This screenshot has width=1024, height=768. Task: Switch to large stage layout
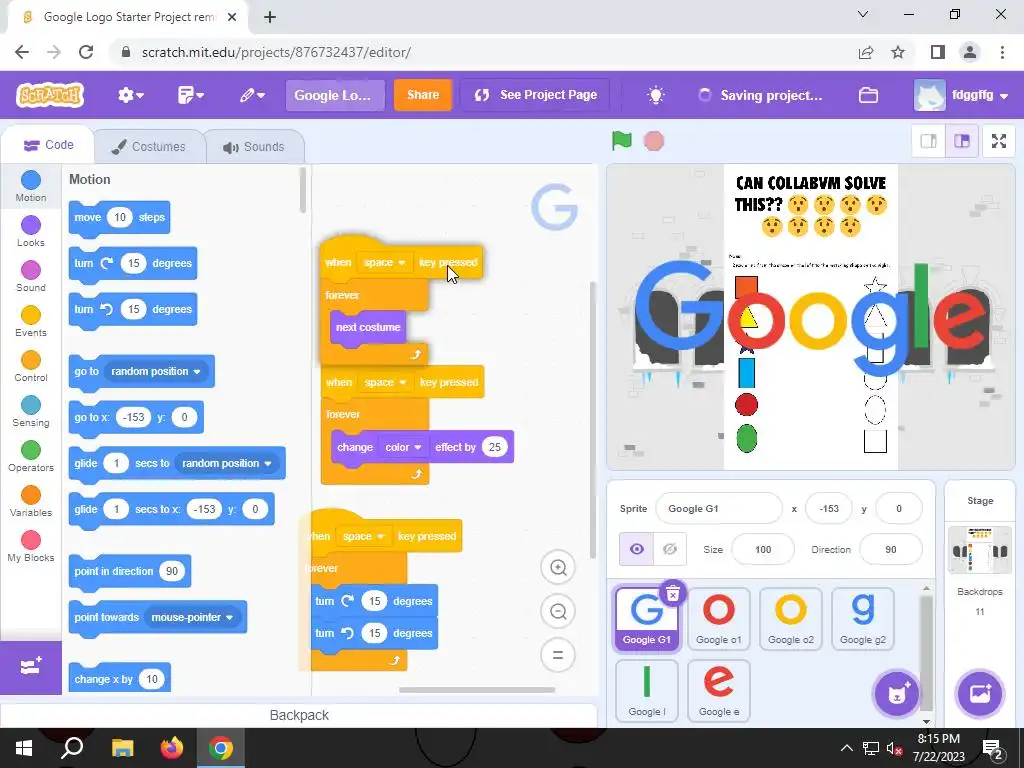click(x=962, y=141)
